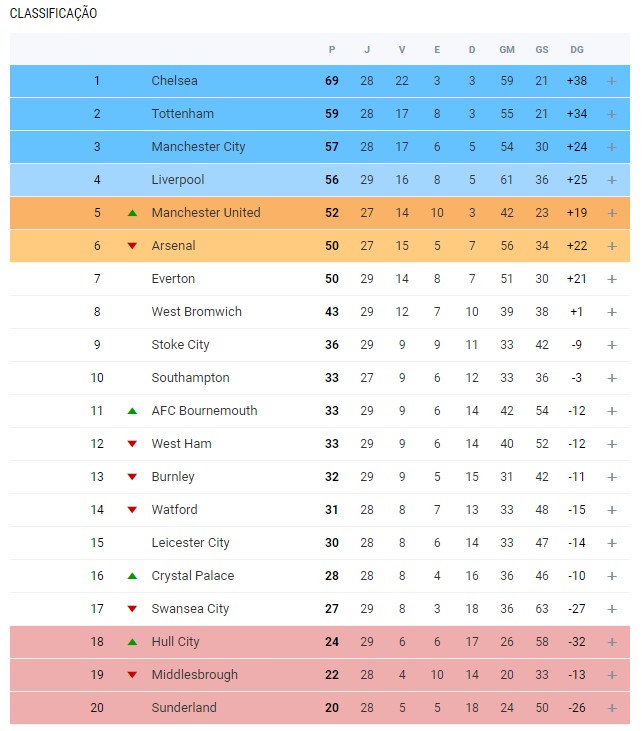This screenshot has height=731, width=642.
Task: Sort by the P points column header
Action: tap(331, 50)
